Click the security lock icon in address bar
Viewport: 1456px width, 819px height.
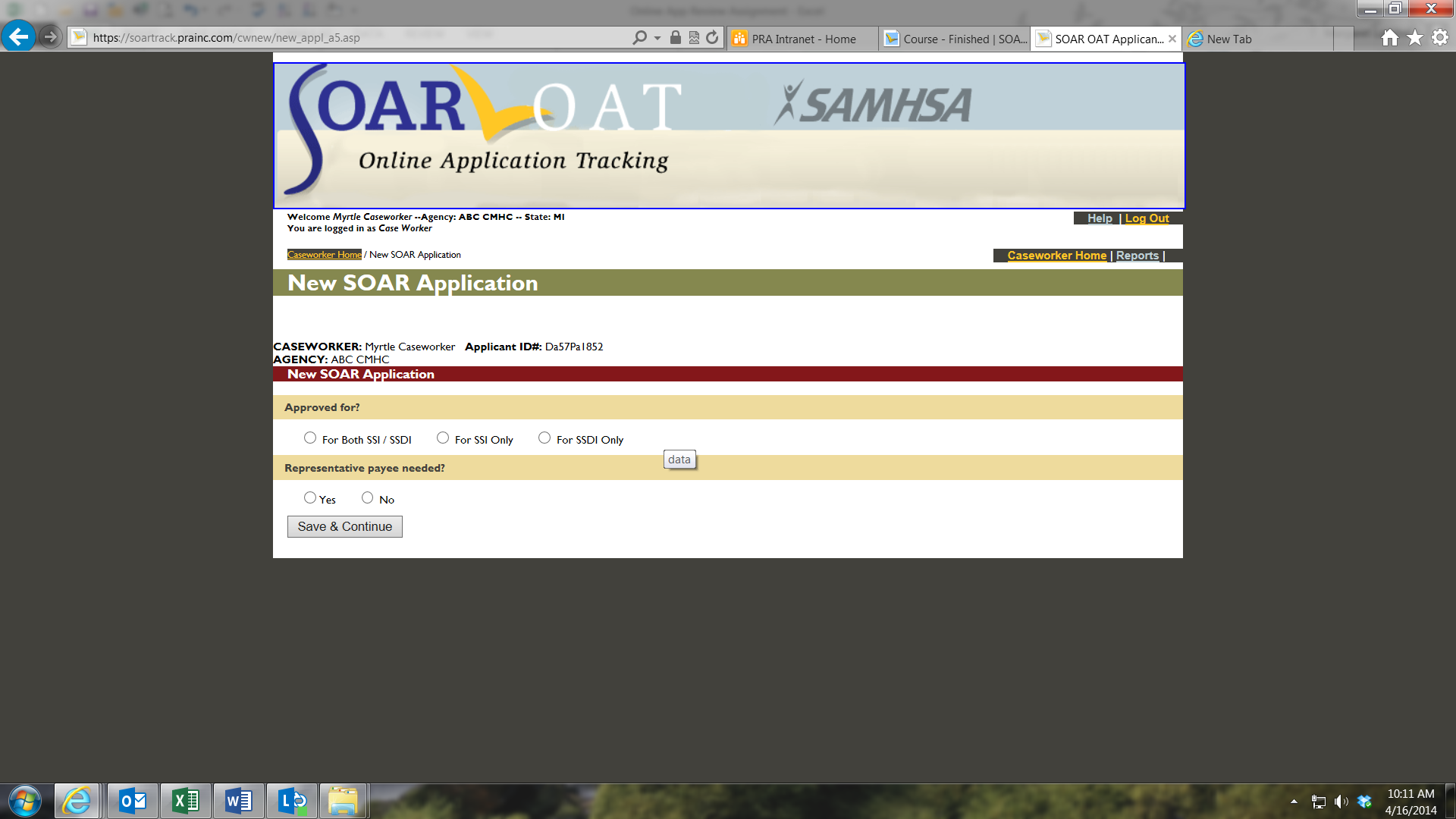tap(675, 38)
